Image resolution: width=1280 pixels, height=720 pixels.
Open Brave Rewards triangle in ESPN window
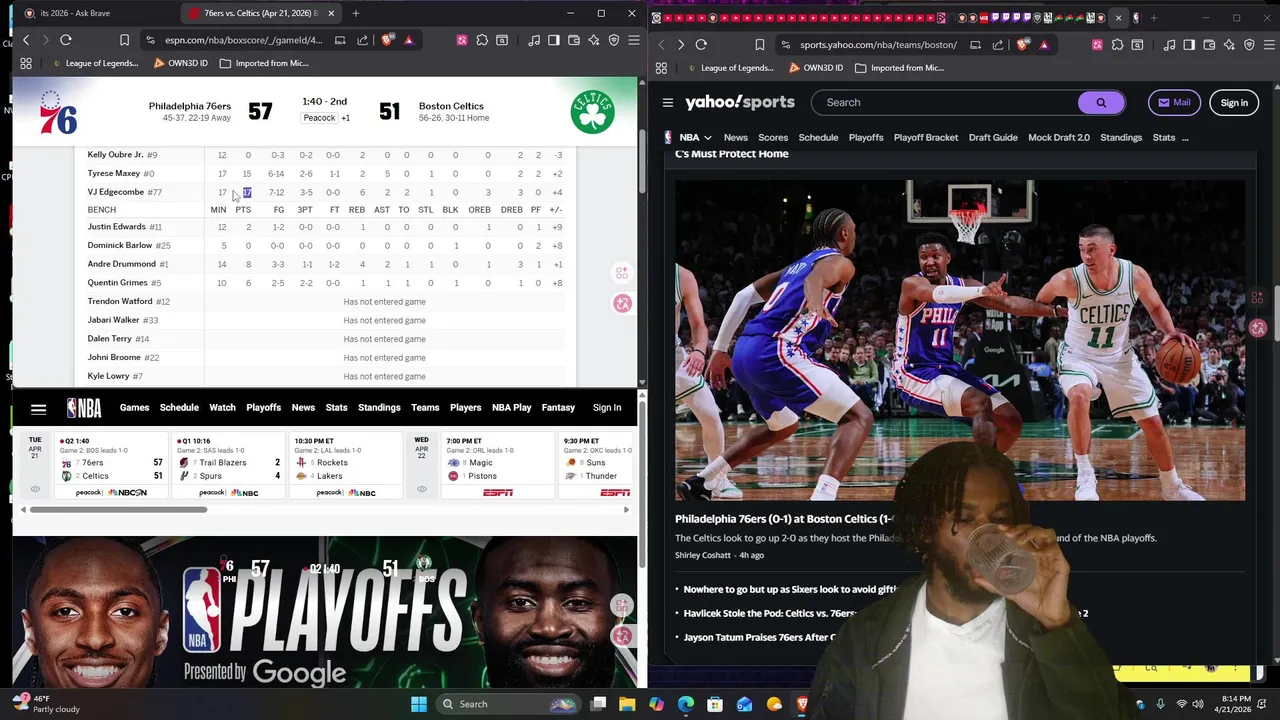click(409, 40)
